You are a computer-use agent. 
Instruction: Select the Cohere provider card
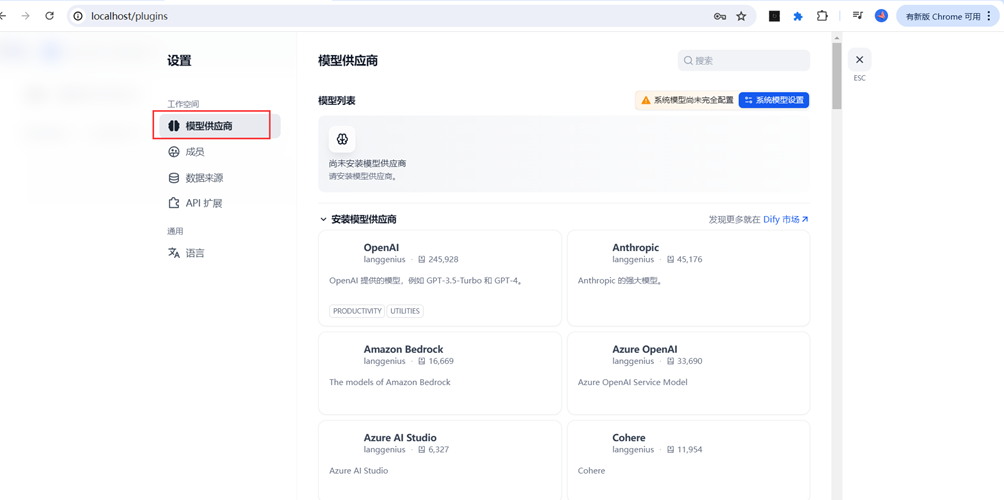[688, 460]
